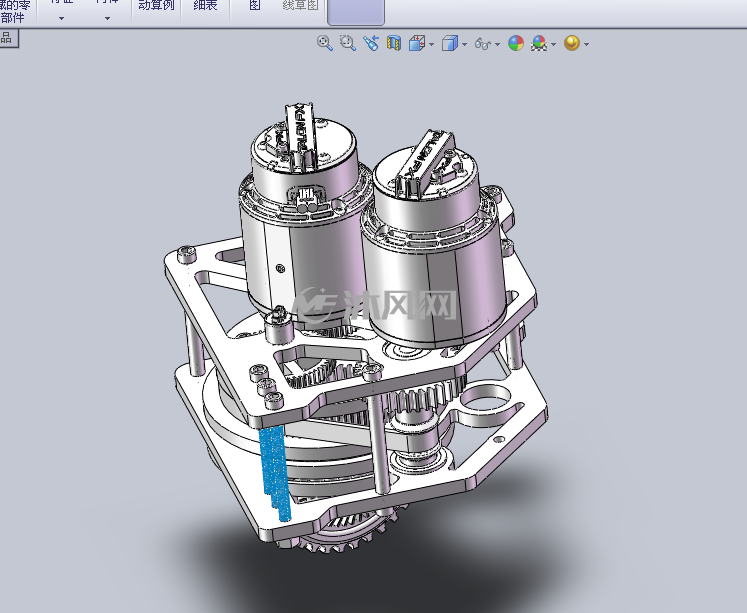Click the 细表 bill of materials command
The width and height of the screenshot is (747, 613).
pyautogui.click(x=205, y=6)
